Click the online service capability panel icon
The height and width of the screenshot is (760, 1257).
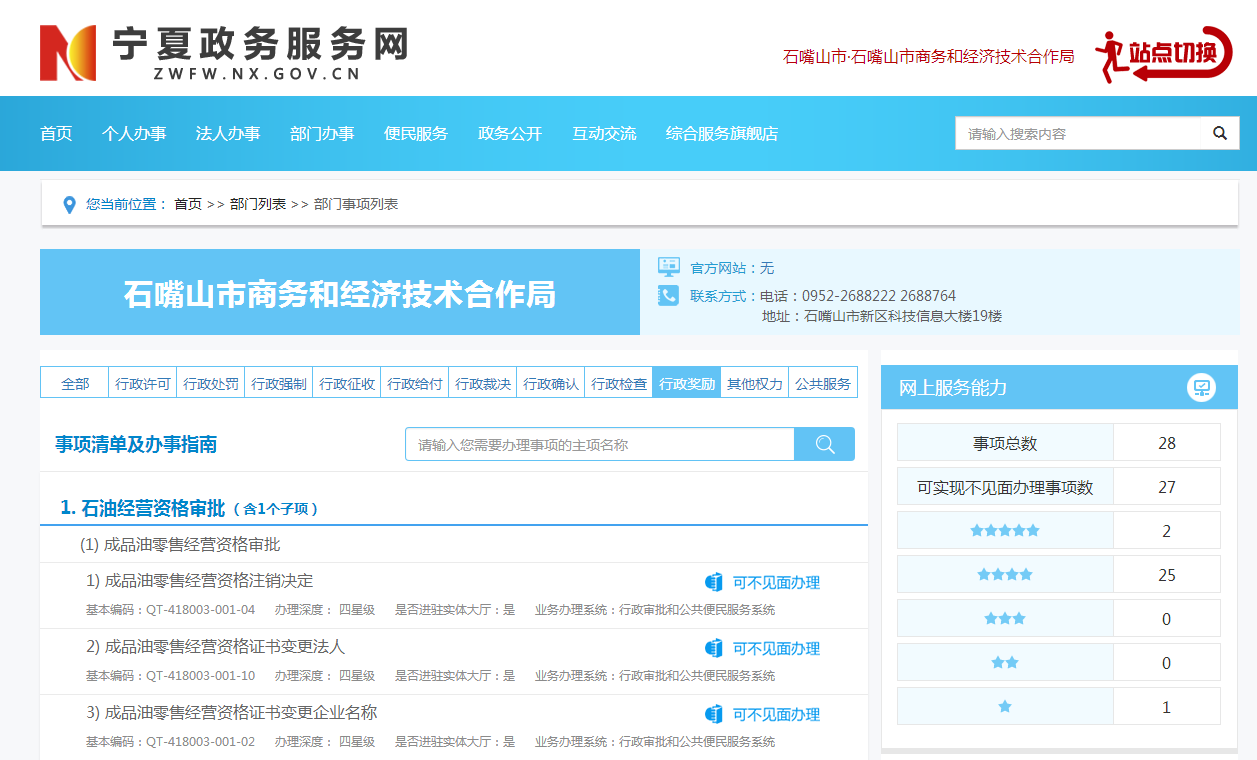[x=1201, y=388]
